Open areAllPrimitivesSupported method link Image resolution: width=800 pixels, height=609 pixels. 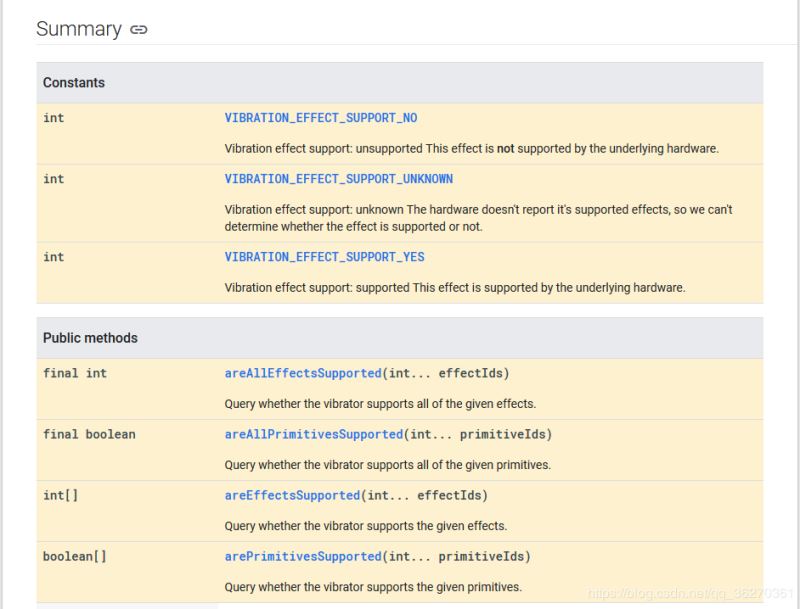(x=314, y=434)
